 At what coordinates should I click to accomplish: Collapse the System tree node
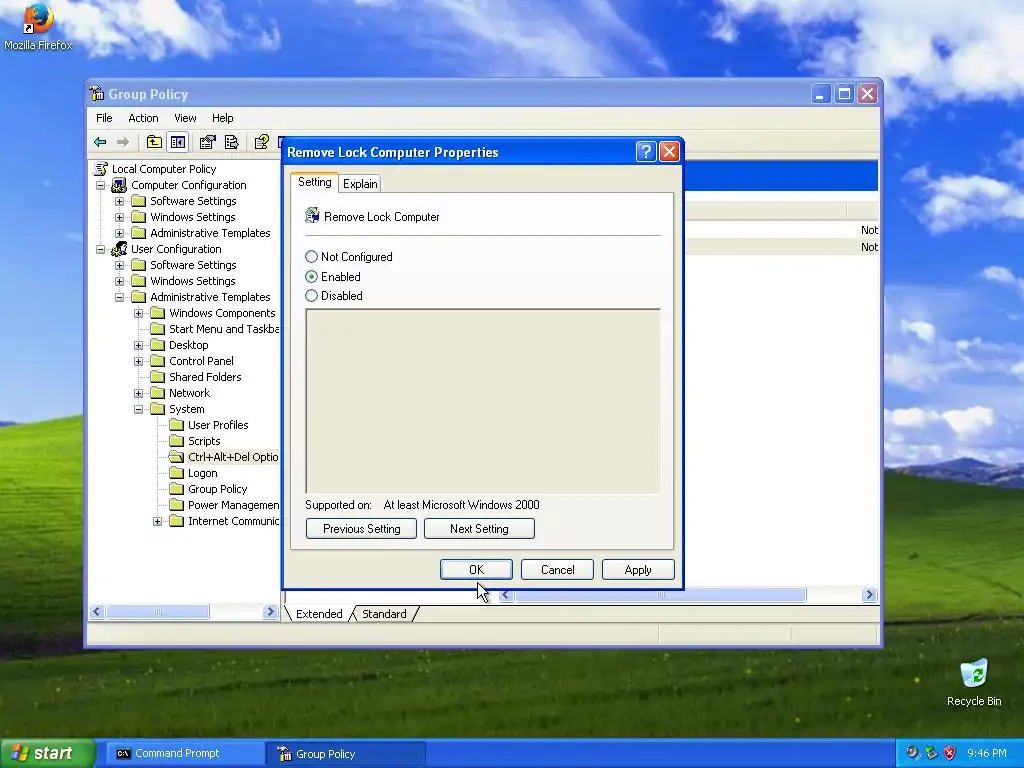[x=138, y=409]
